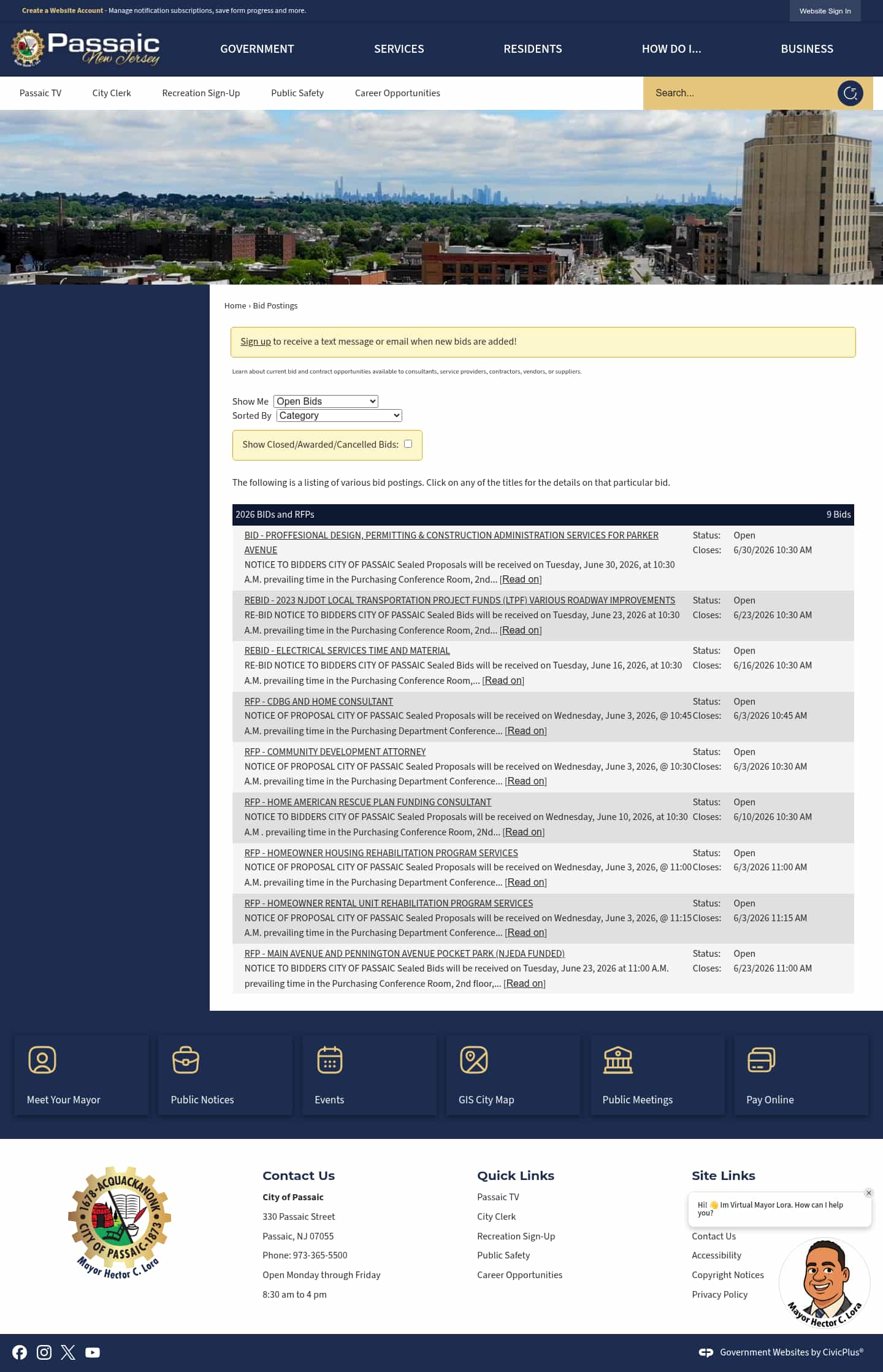The image size is (883, 1372).
Task: Click the CivicPlus logo icon
Action: 706,1352
